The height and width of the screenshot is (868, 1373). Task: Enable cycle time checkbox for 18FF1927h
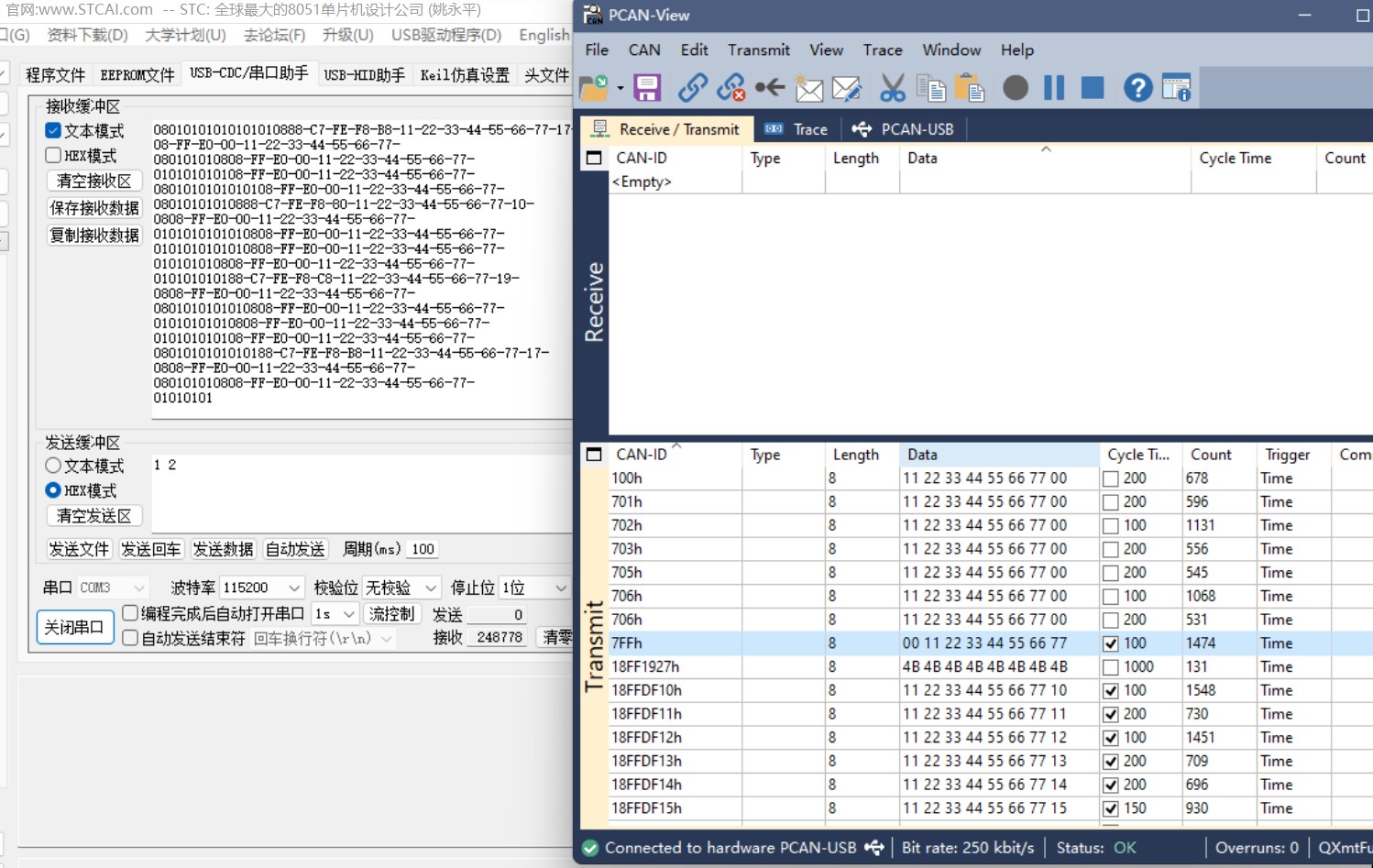coord(1111,667)
